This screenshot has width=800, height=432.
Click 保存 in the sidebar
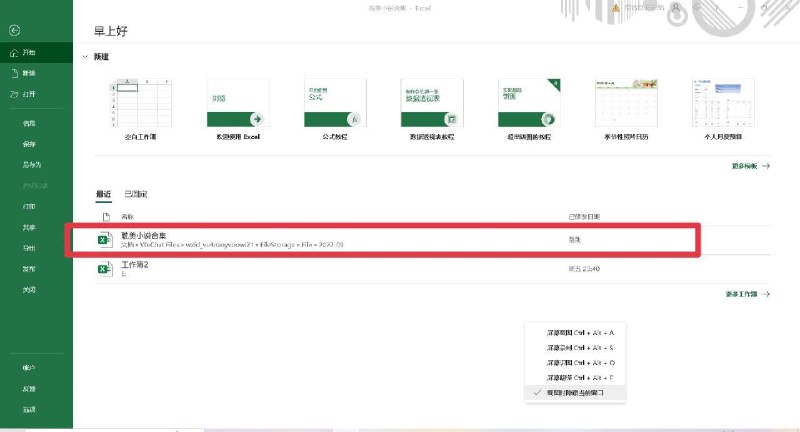click(29, 144)
